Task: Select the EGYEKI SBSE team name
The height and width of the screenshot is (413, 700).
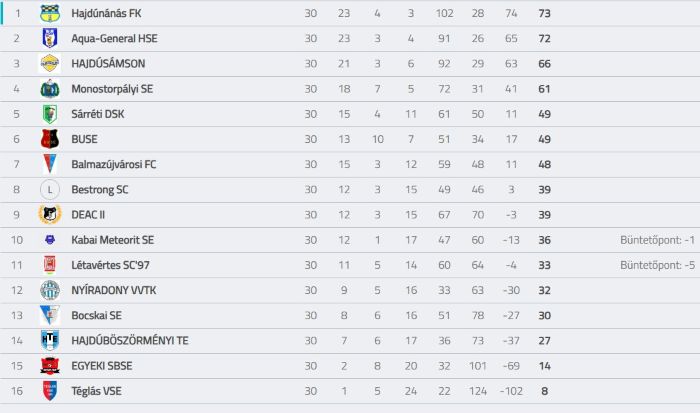Action: [x=102, y=366]
